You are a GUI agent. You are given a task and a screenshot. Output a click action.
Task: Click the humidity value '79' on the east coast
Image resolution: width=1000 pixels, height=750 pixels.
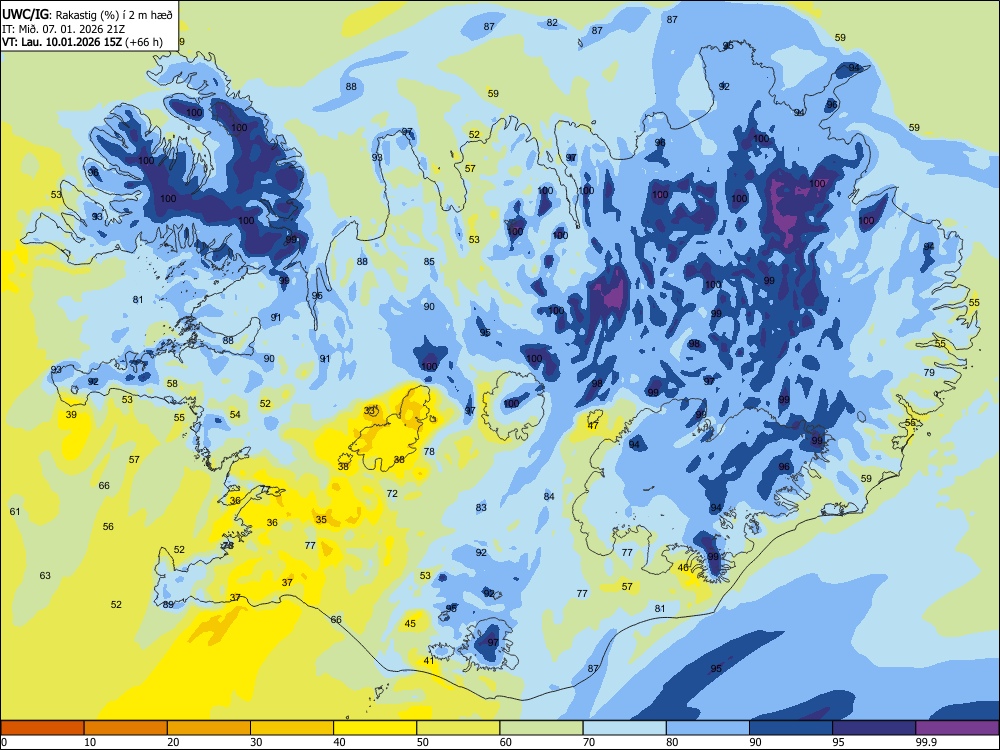pos(929,372)
